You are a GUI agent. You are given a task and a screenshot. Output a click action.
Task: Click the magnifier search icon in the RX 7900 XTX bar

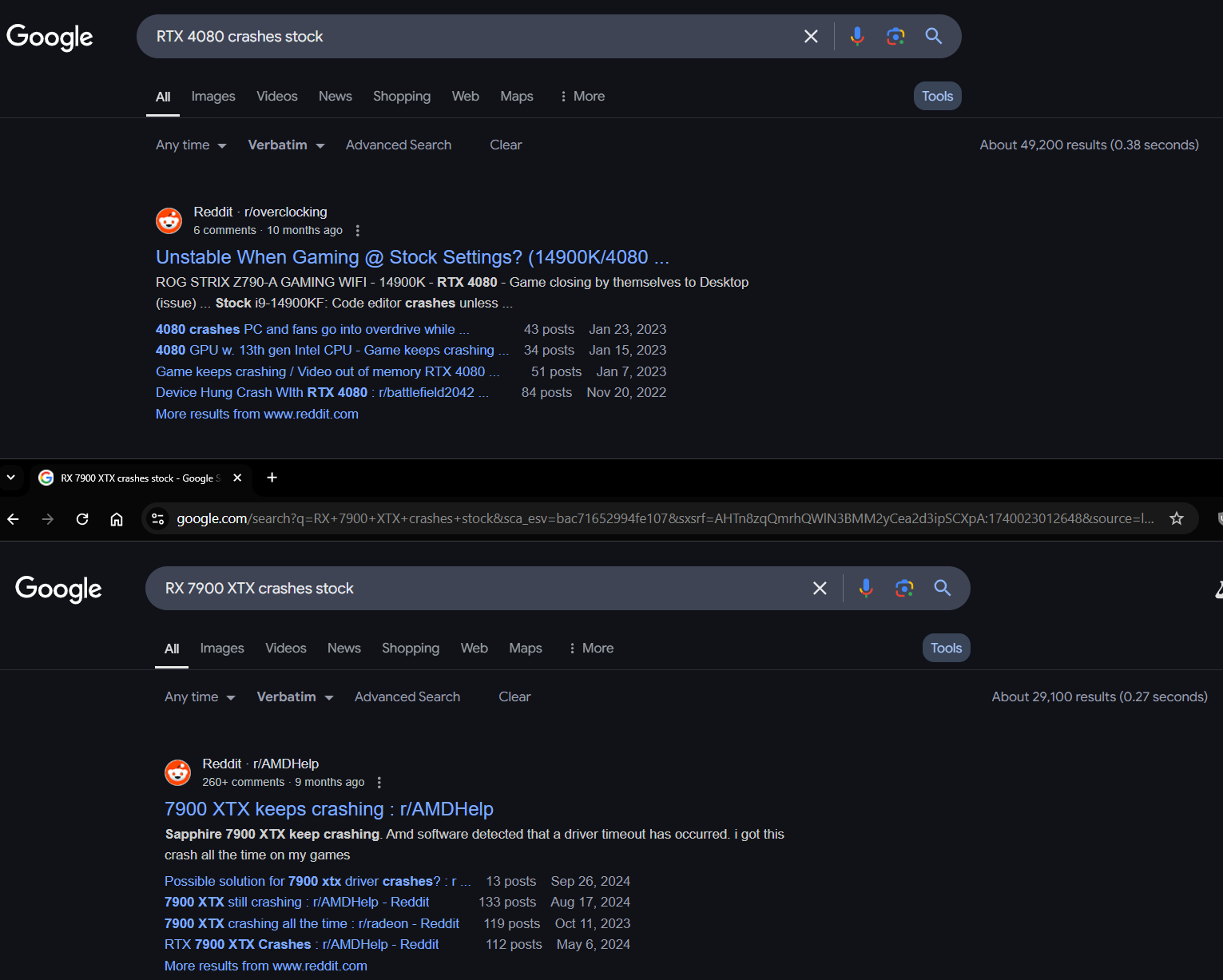(x=943, y=588)
